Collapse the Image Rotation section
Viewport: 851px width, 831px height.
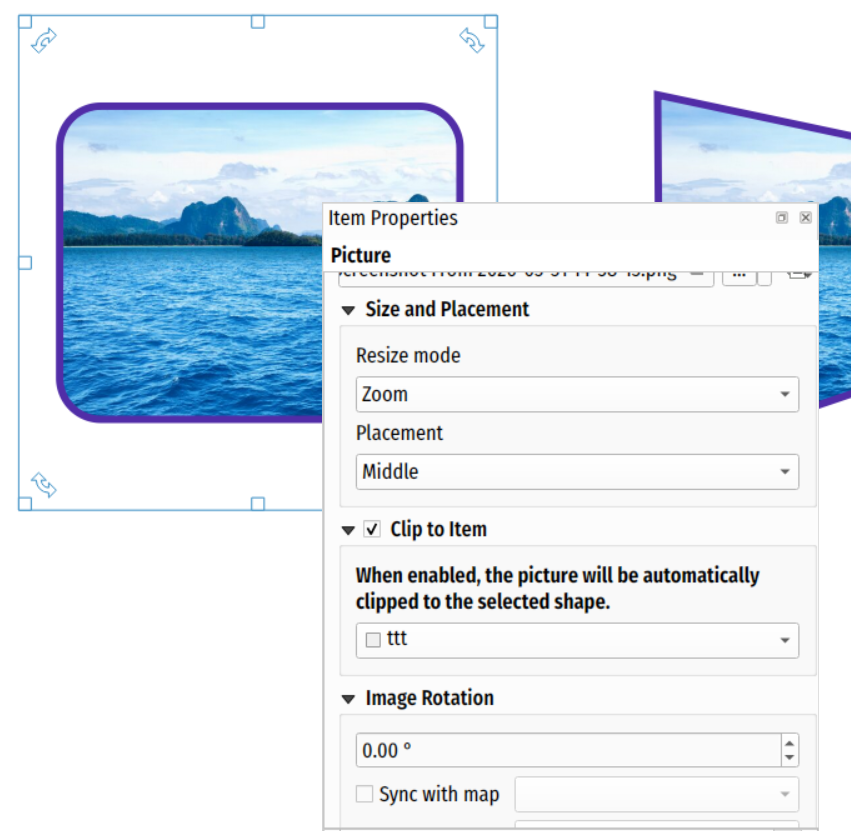pyautogui.click(x=348, y=699)
